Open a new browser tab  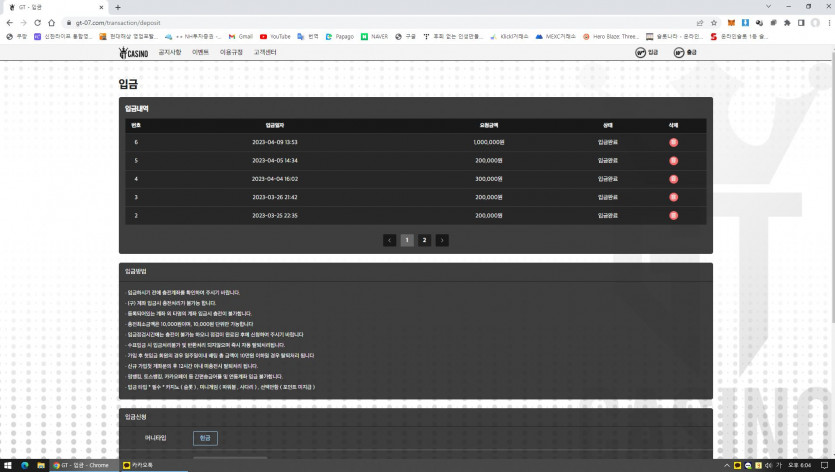118,7
